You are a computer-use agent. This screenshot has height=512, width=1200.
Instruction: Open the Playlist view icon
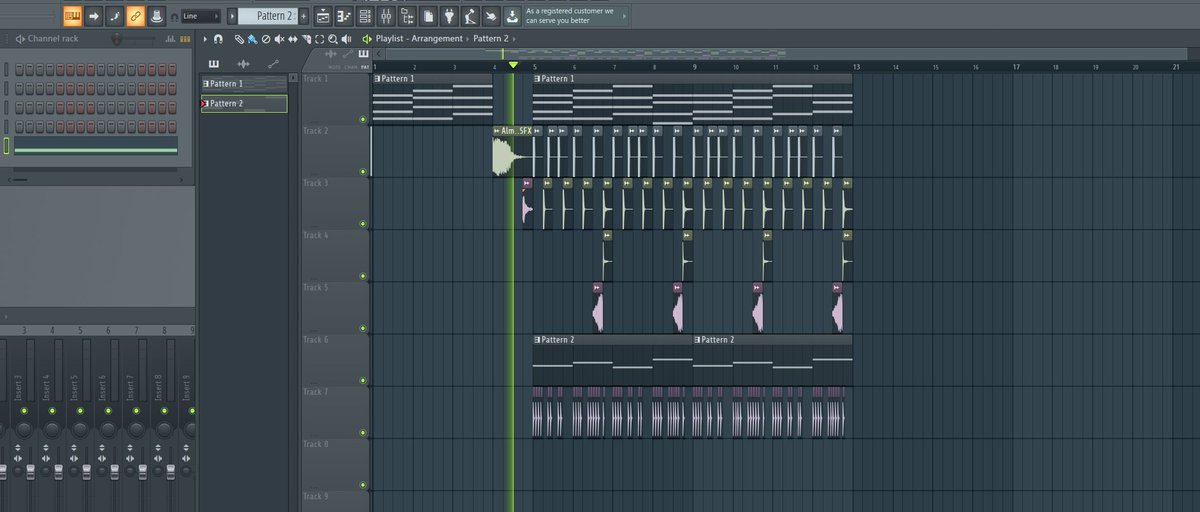(x=323, y=16)
